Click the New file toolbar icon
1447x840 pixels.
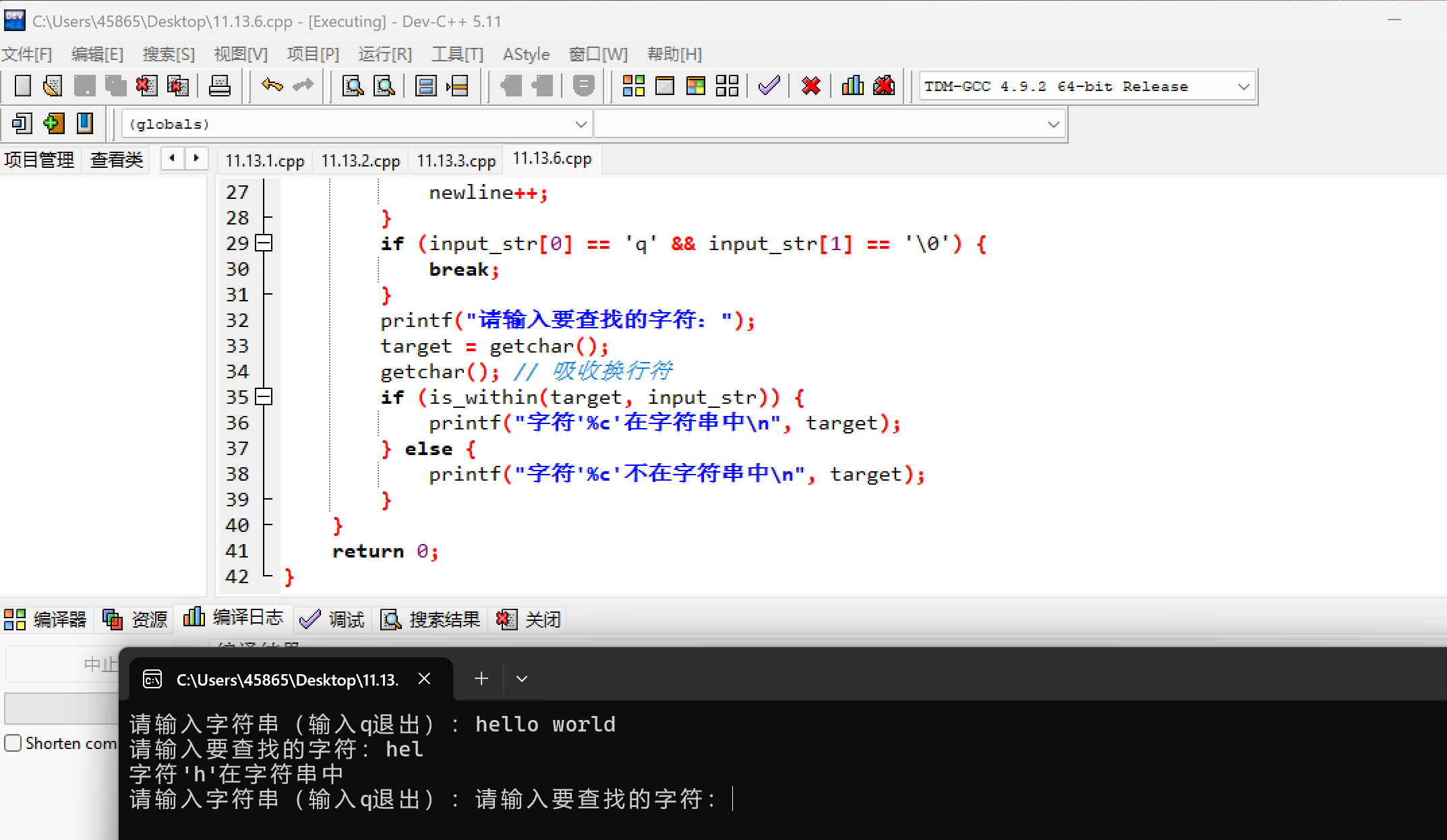(23, 86)
